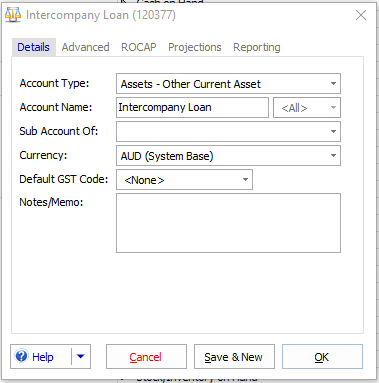Click the Save & New button
This screenshot has width=379, height=383.
click(234, 357)
